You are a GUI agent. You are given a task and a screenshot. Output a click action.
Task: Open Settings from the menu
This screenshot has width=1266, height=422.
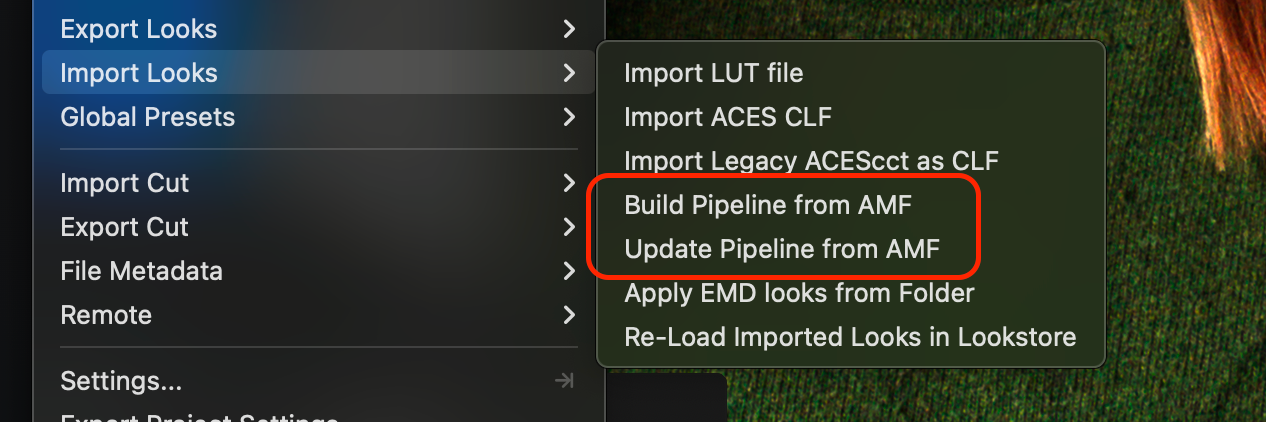tap(121, 381)
